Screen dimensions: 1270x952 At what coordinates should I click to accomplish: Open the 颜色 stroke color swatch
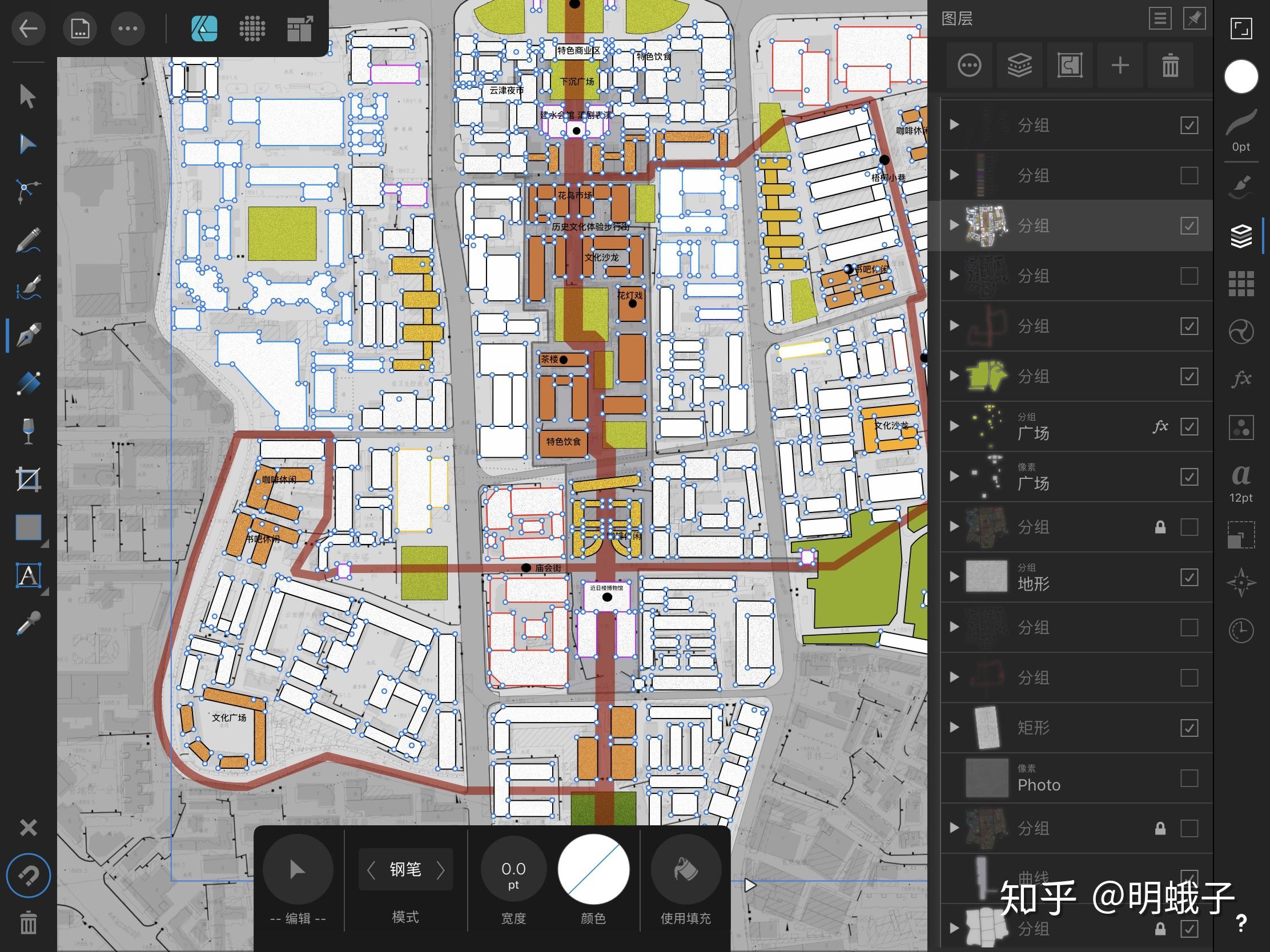(593, 870)
